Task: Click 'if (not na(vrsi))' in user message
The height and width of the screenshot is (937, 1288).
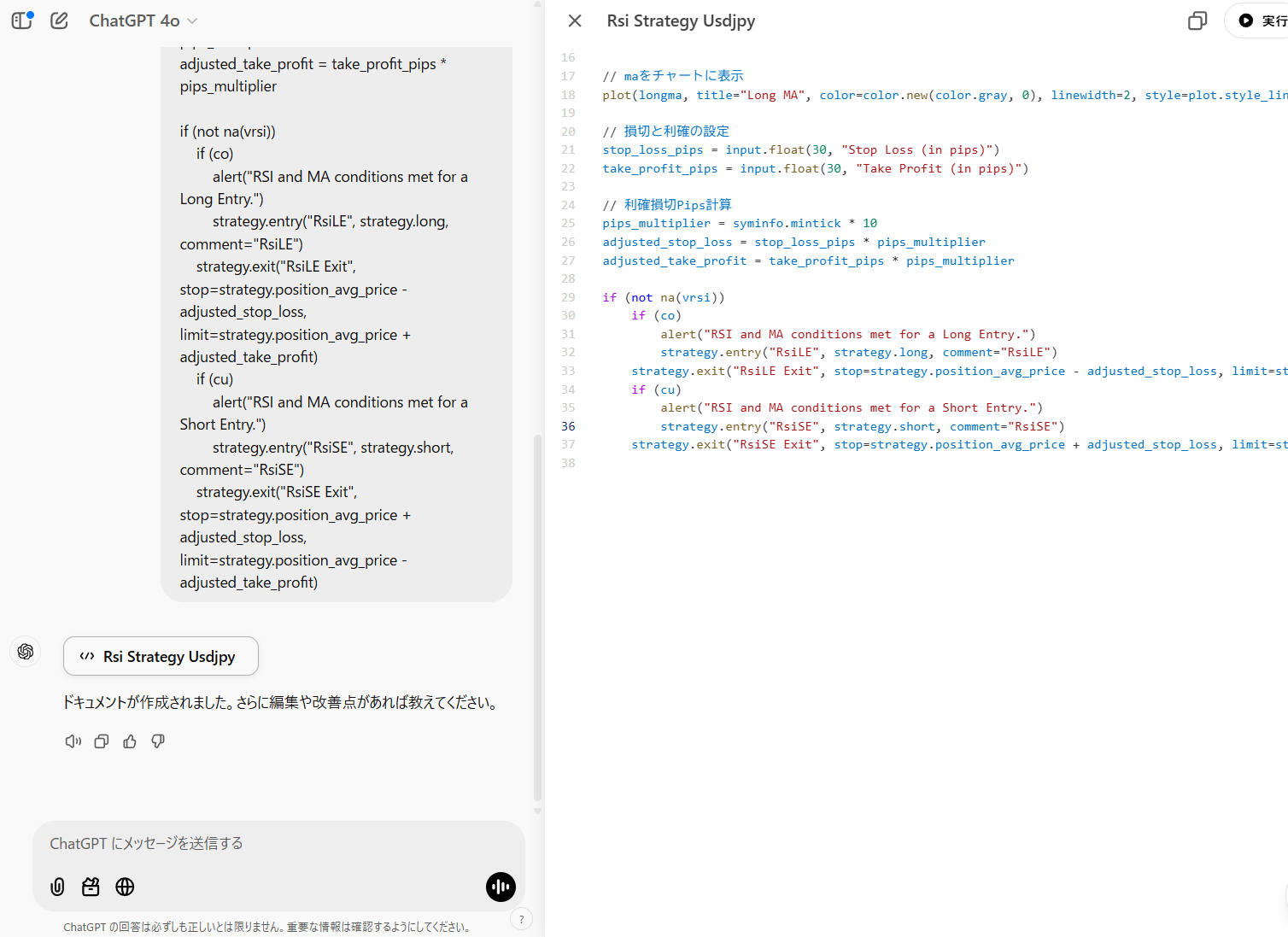Action: click(x=227, y=132)
